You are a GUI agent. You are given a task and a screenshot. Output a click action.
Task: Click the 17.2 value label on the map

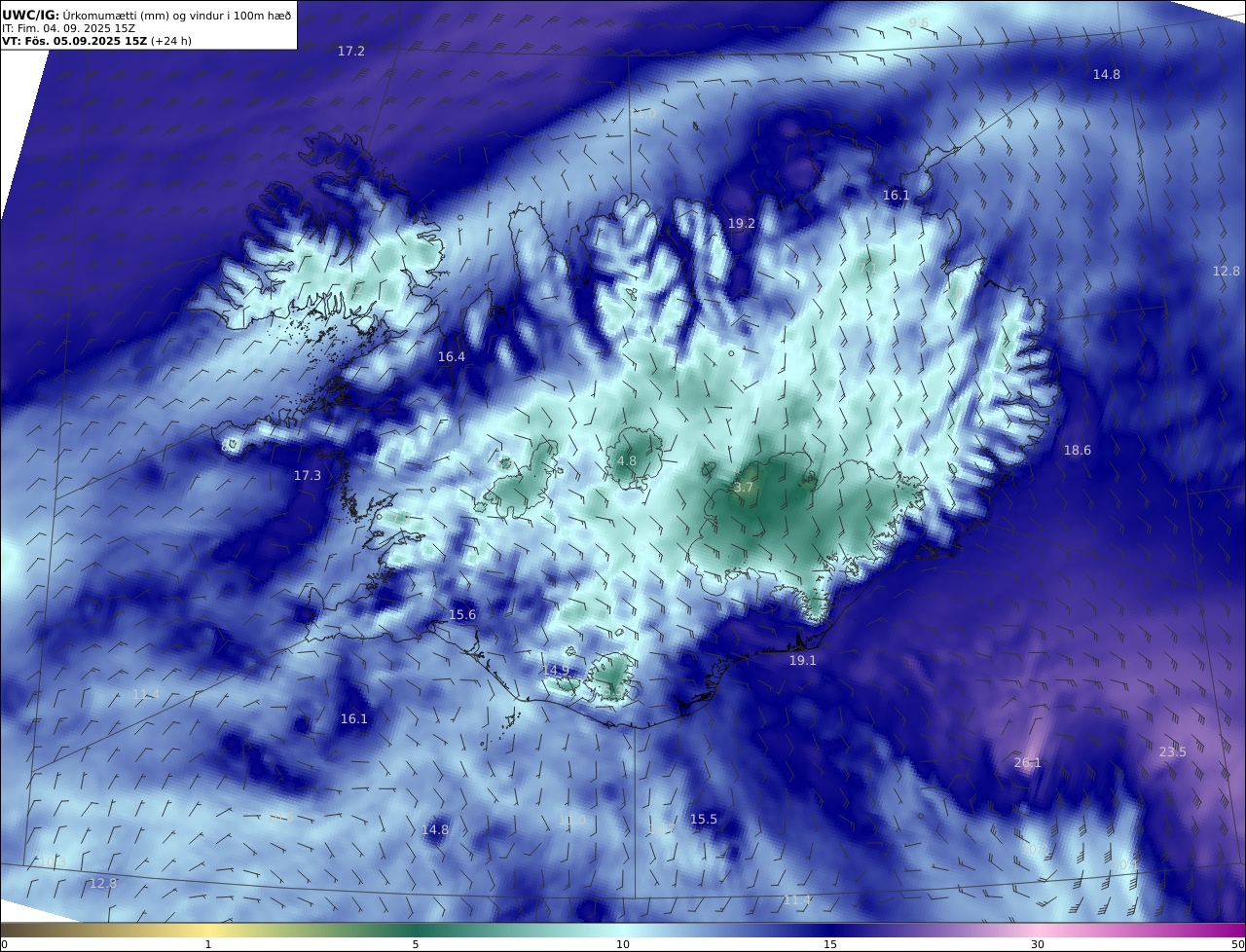[351, 51]
